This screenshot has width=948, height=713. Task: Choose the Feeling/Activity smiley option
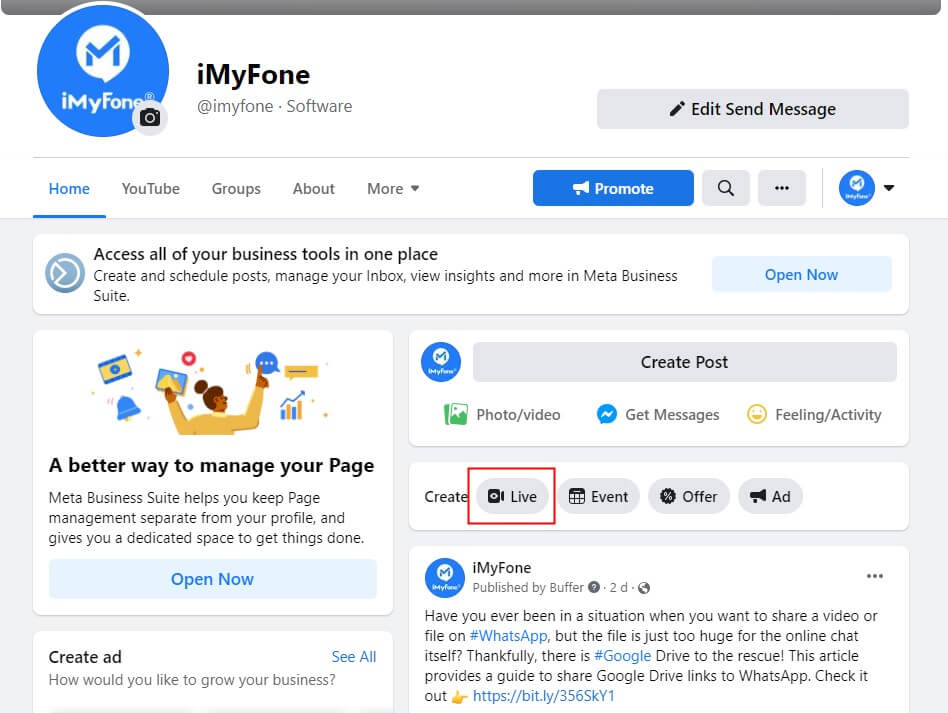coord(814,414)
